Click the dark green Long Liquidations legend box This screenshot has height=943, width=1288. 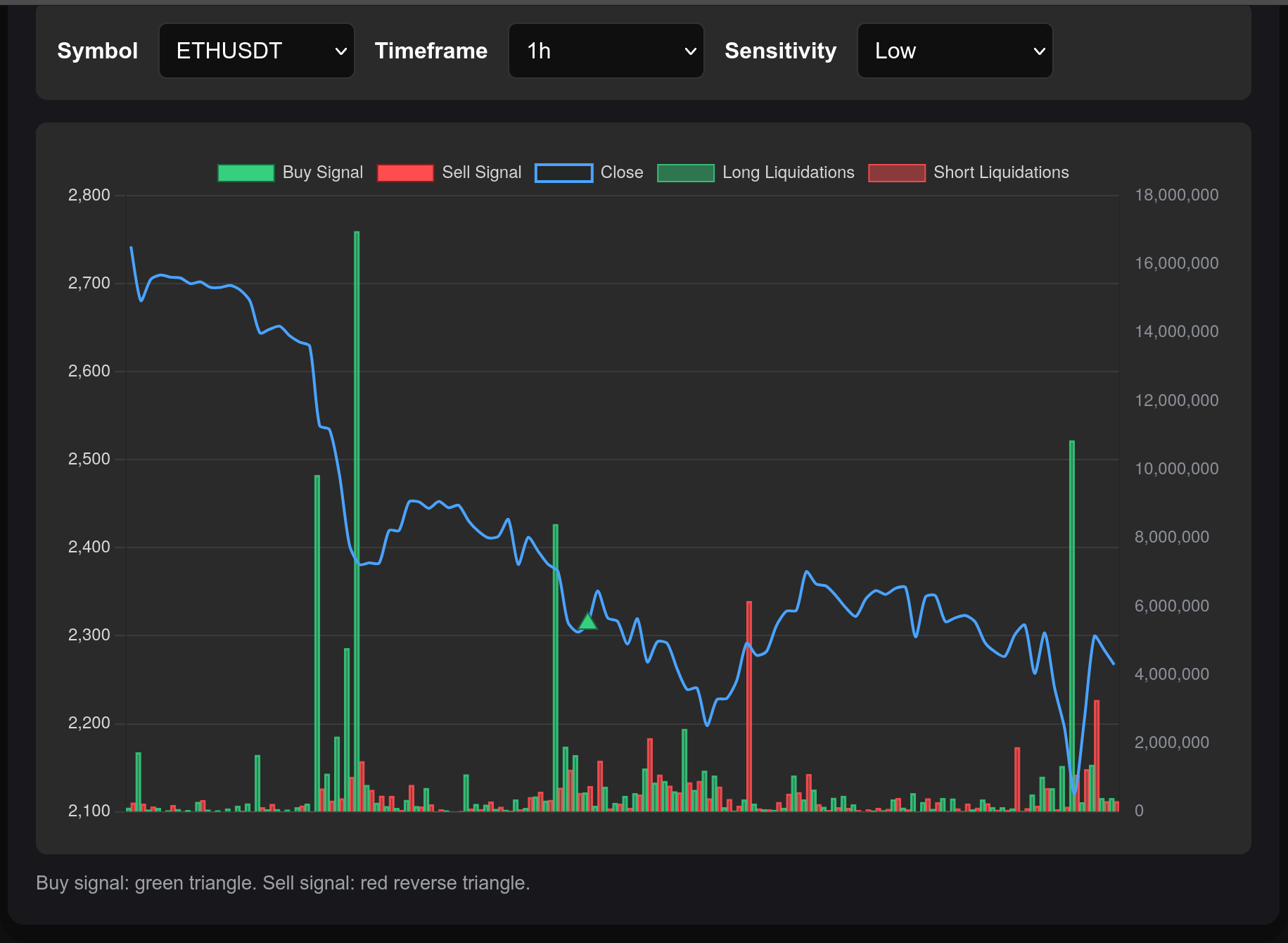(685, 173)
